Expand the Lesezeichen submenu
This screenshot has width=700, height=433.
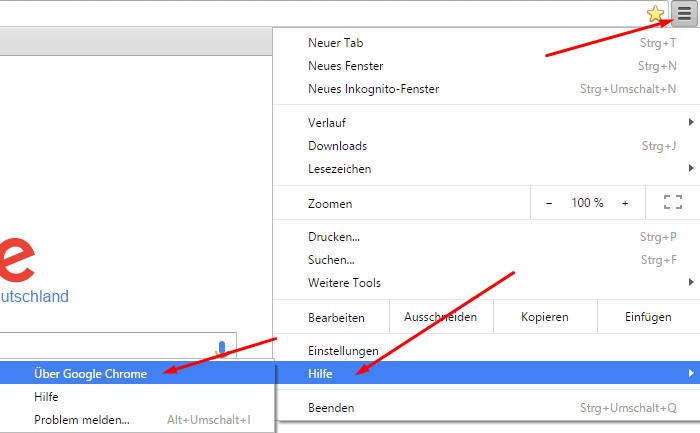click(487, 169)
